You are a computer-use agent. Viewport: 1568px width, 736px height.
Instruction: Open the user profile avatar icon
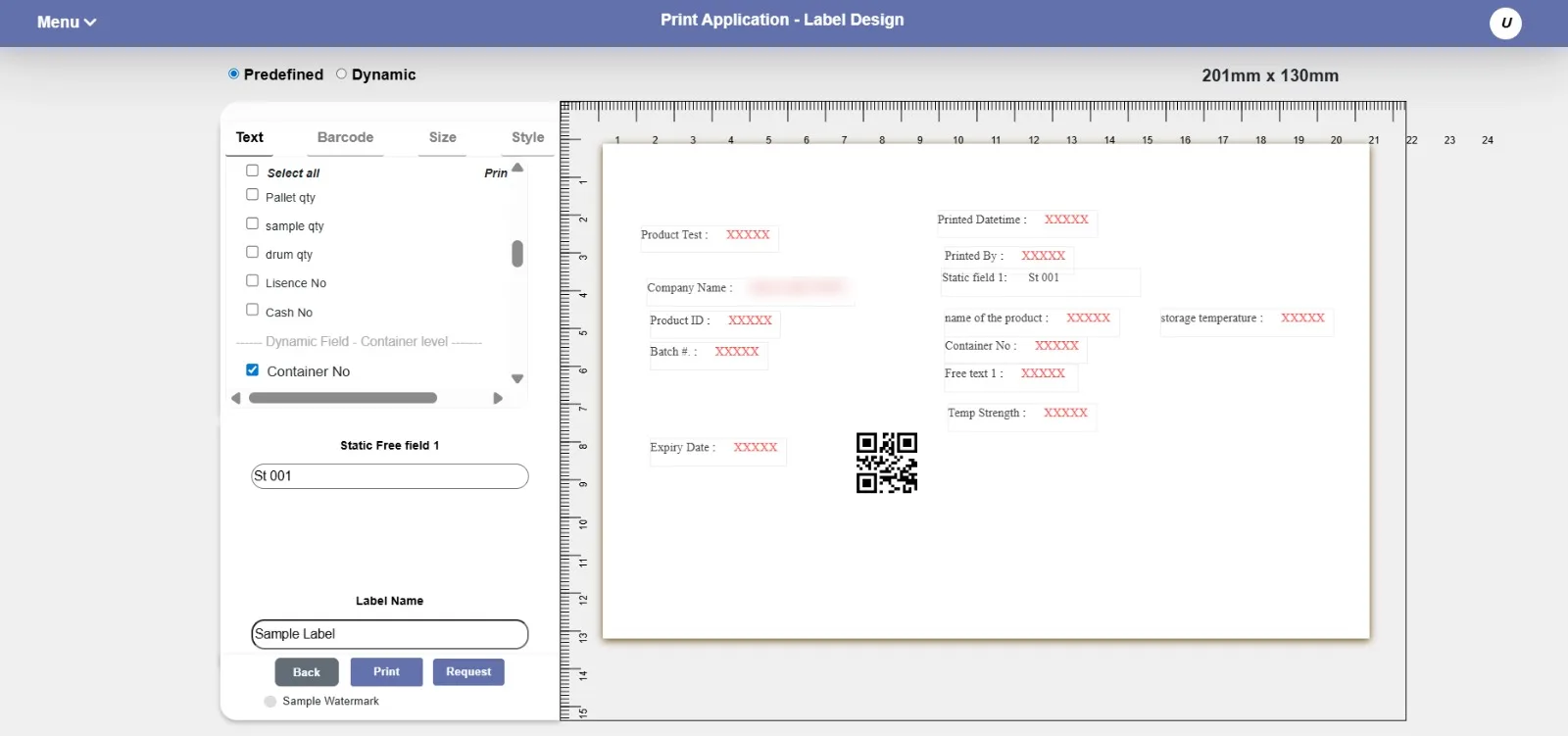tap(1505, 23)
